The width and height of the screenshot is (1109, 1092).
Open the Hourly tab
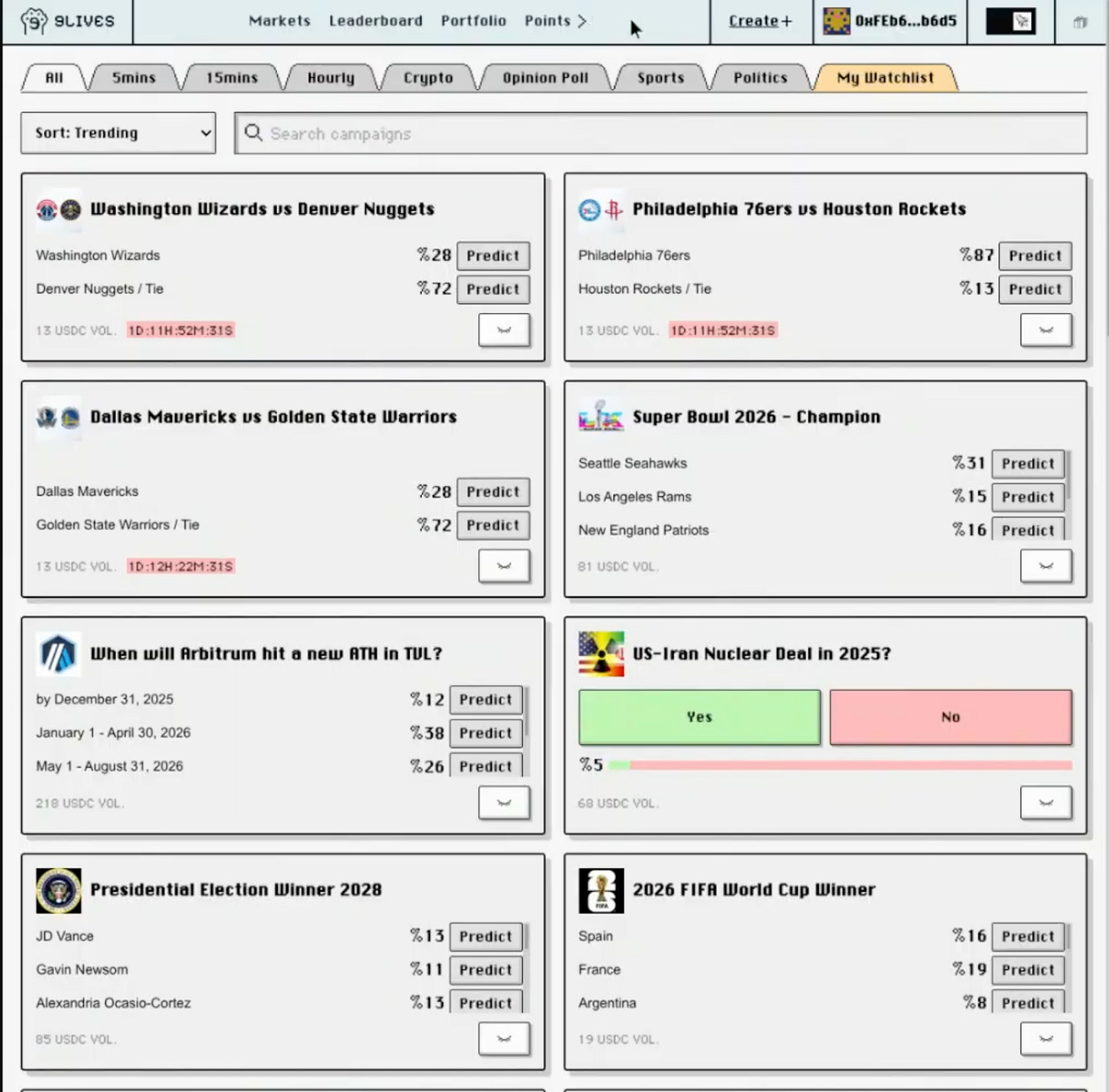click(331, 78)
